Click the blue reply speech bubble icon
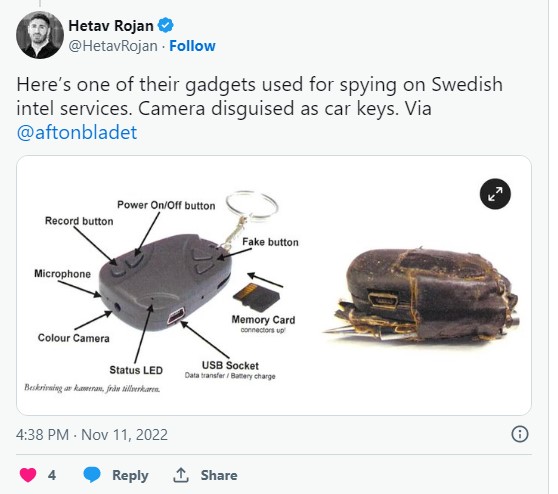This screenshot has height=494, width=558. tap(92, 475)
